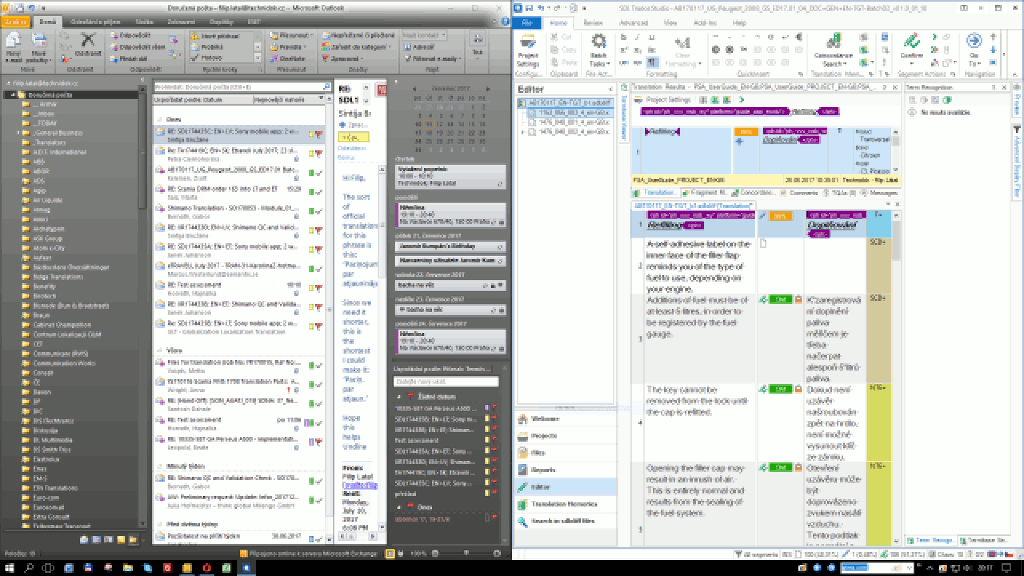1024x576 pixels.
Task: Go to next month in Outlook calendar
Action: (x=487, y=89)
